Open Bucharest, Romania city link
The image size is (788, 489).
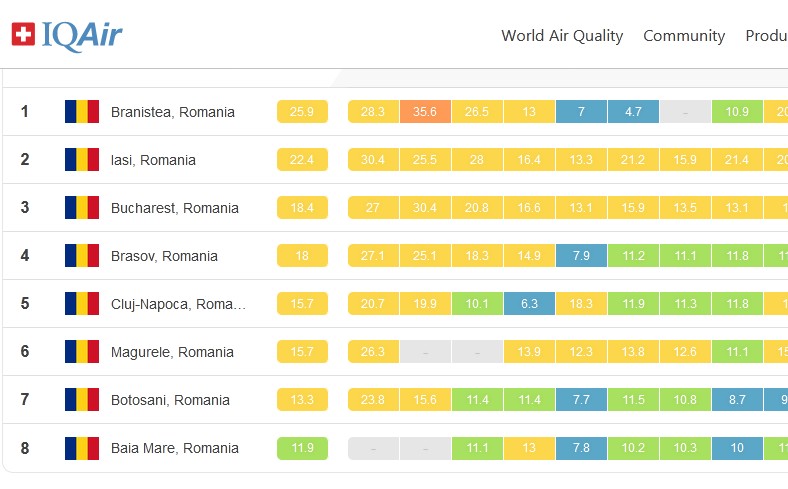(x=174, y=208)
